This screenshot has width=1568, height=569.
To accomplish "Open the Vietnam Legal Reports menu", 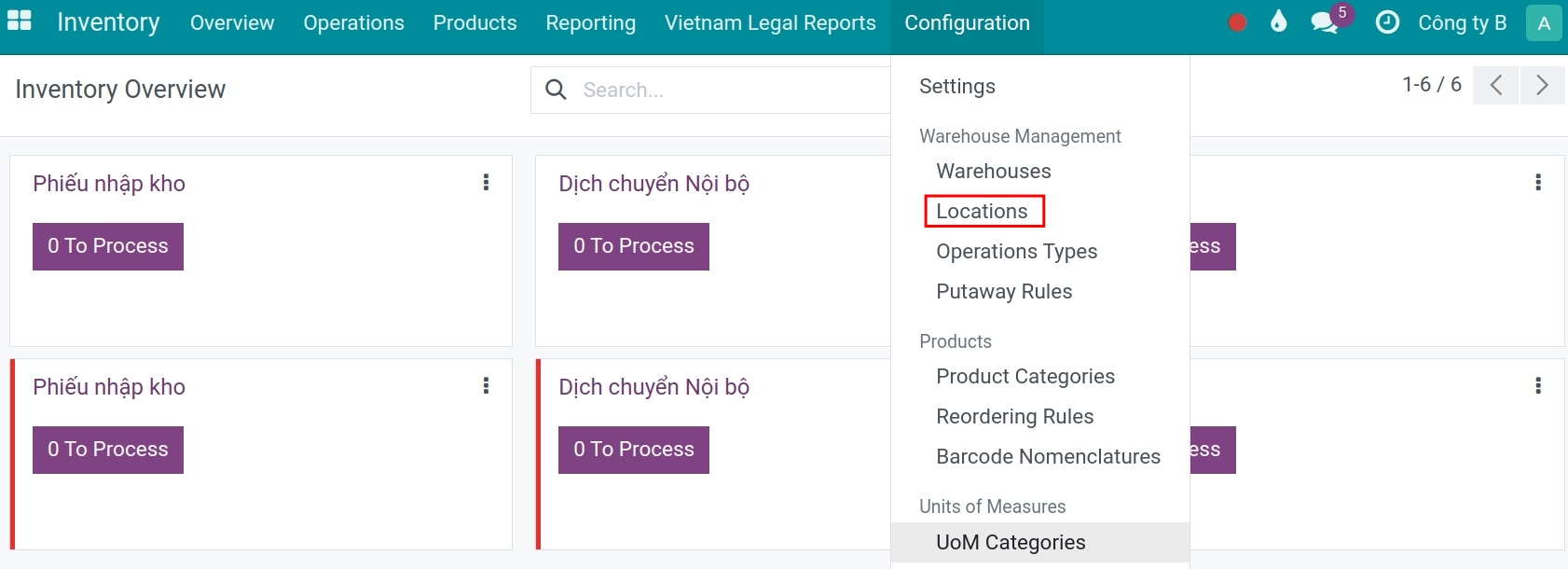I will 770,23.
